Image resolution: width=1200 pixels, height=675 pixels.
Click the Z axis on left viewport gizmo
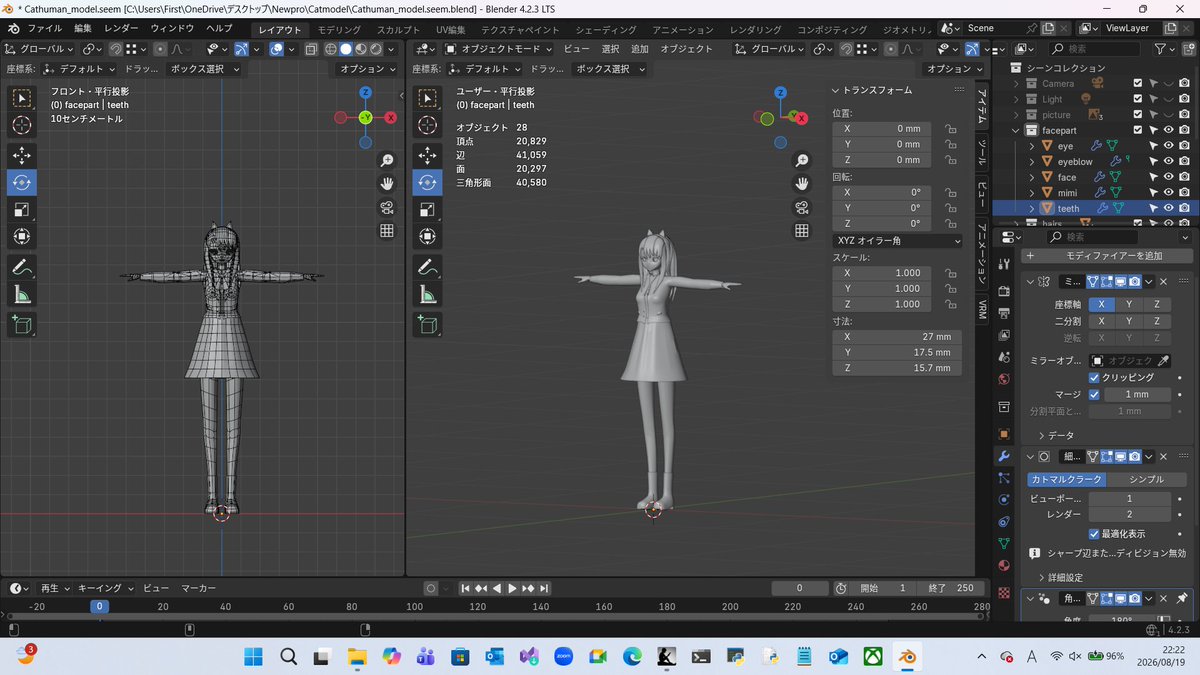366,92
